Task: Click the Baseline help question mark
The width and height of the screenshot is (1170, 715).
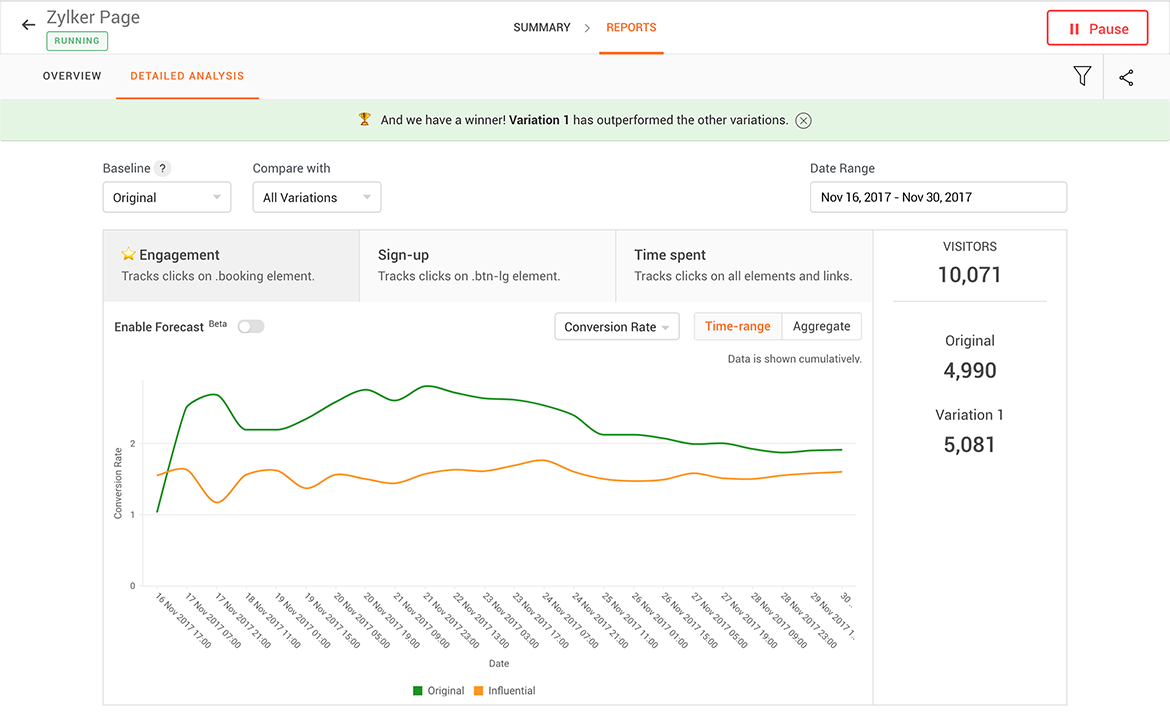Action: pos(163,168)
